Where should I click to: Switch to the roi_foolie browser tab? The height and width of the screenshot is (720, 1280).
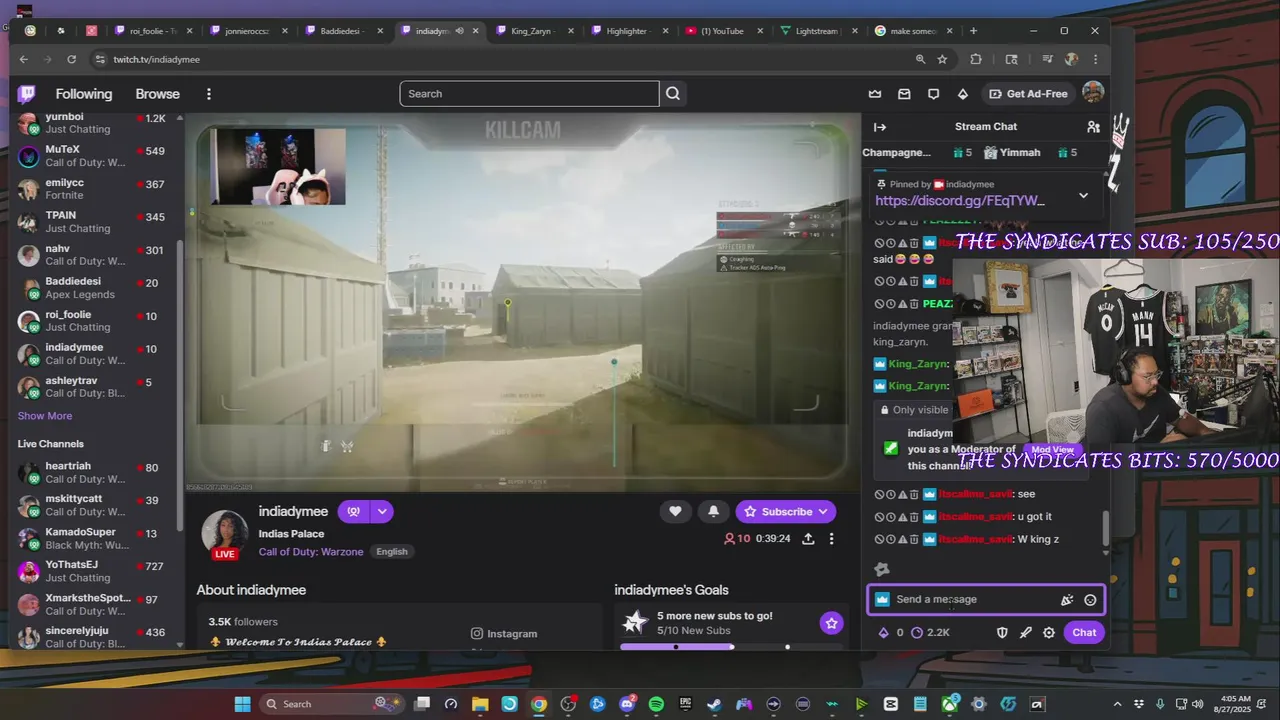tap(154, 31)
